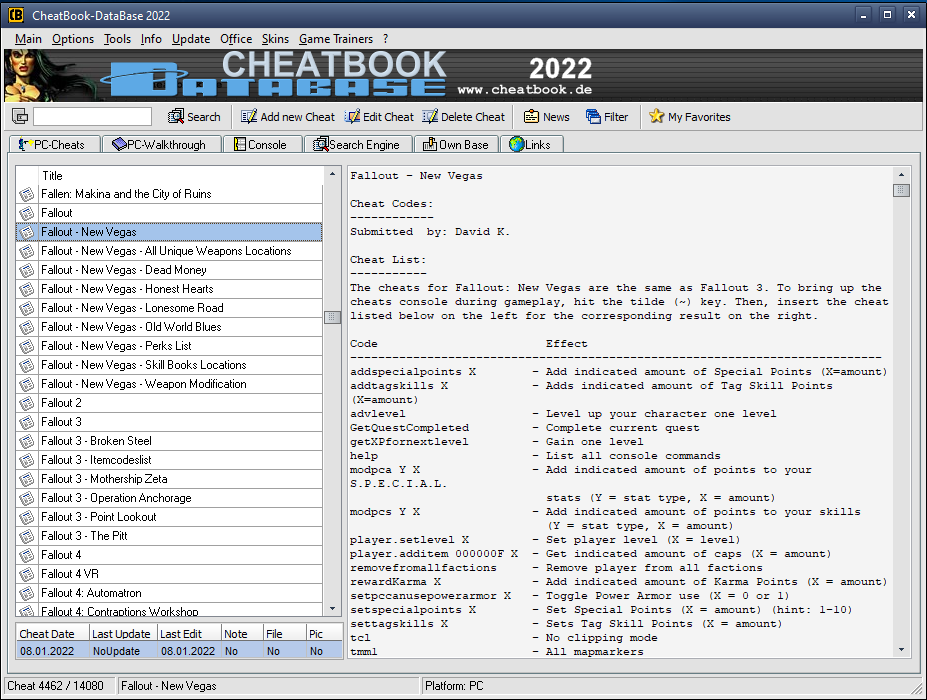Focus the search text field

tap(92, 116)
